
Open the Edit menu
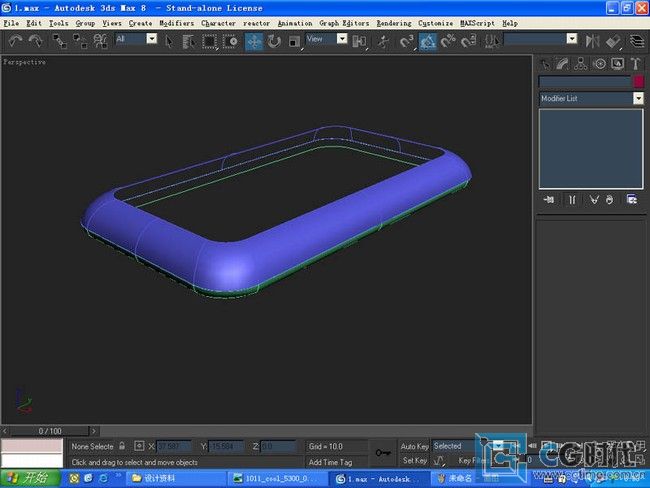[34, 23]
